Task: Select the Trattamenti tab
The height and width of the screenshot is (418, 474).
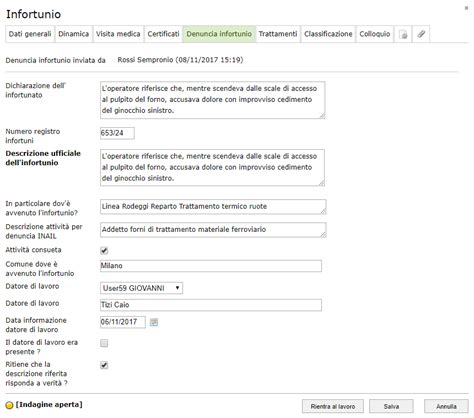Action: 278,34
